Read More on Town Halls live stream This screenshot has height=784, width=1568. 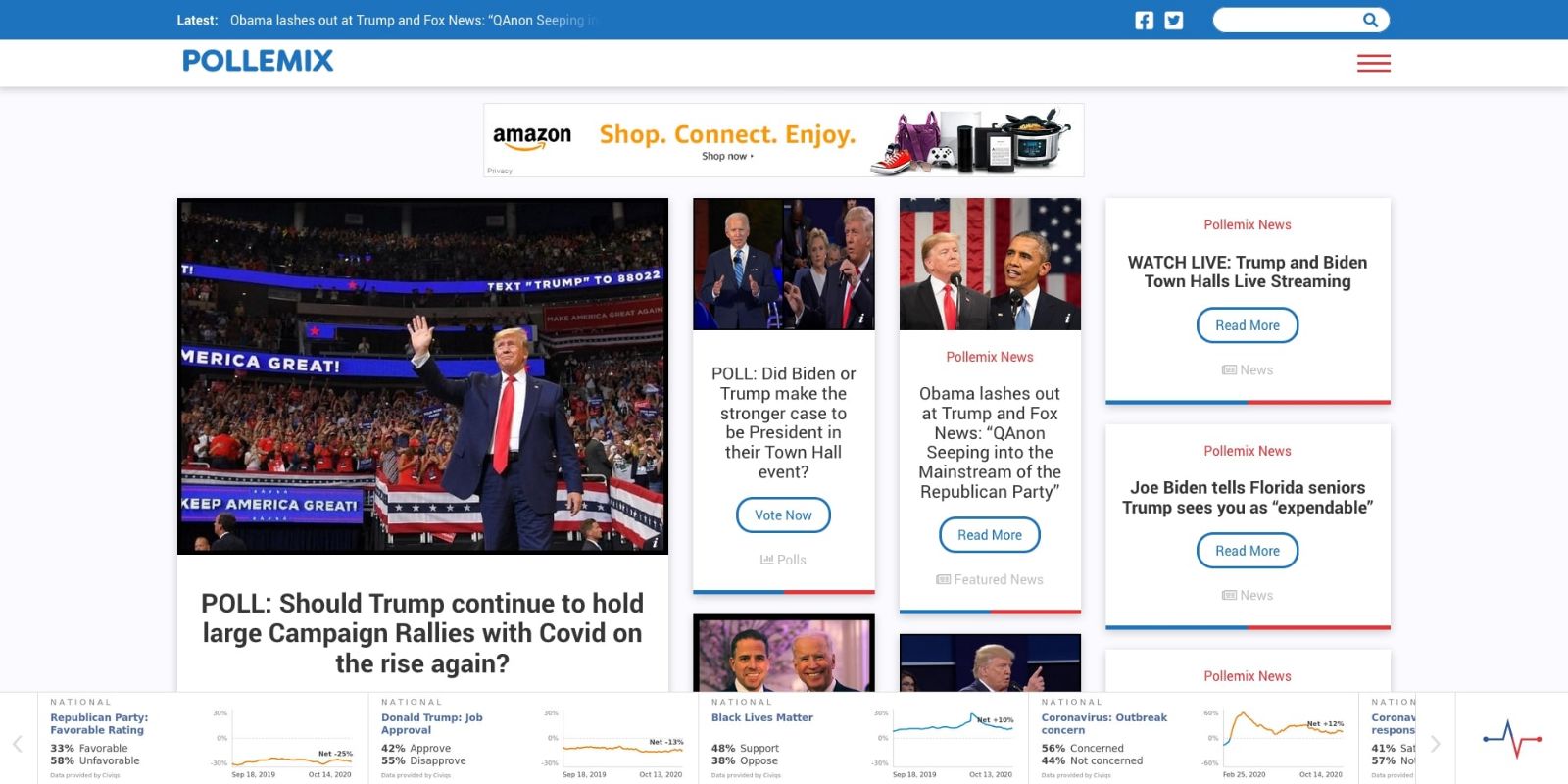click(x=1248, y=325)
